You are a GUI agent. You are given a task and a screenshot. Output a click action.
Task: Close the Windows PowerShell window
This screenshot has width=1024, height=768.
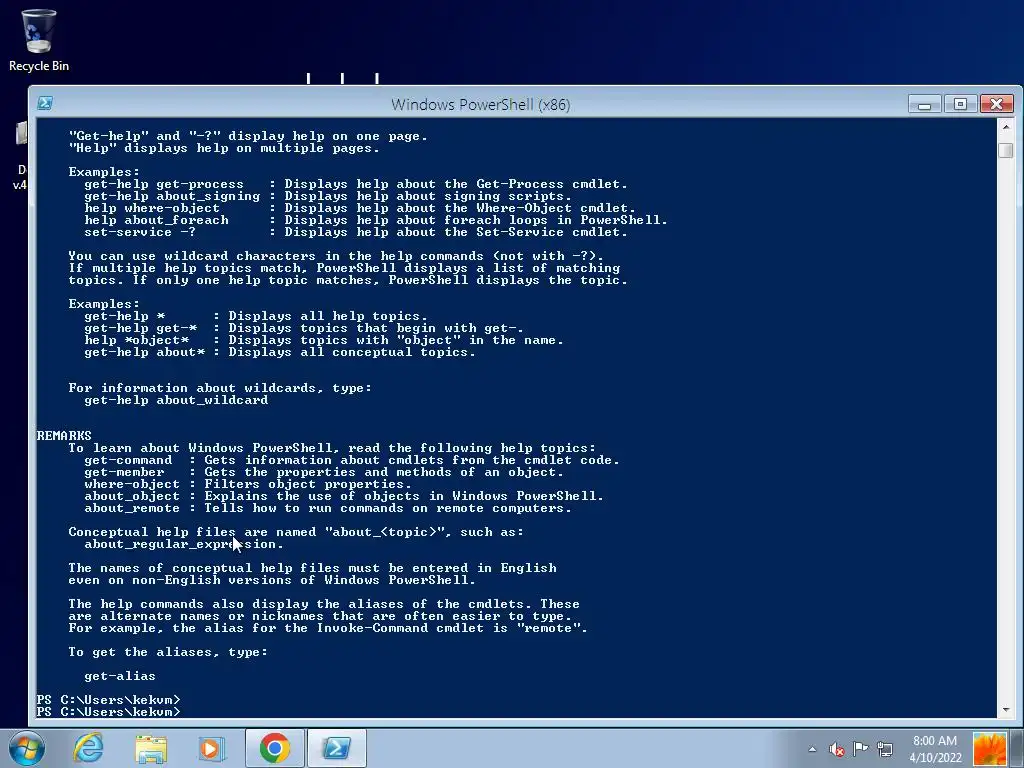[997, 104]
